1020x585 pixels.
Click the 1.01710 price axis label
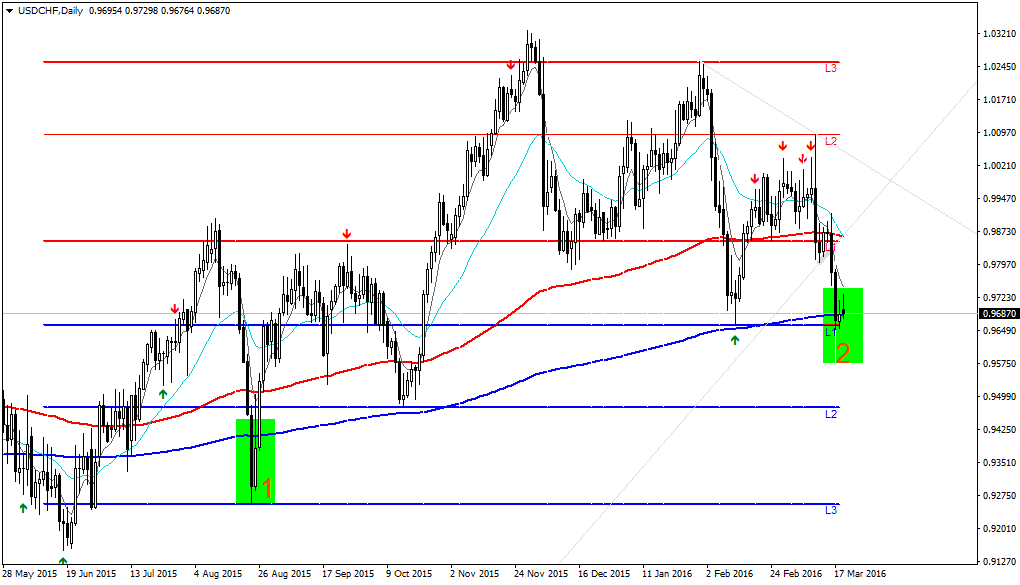(x=1000, y=100)
